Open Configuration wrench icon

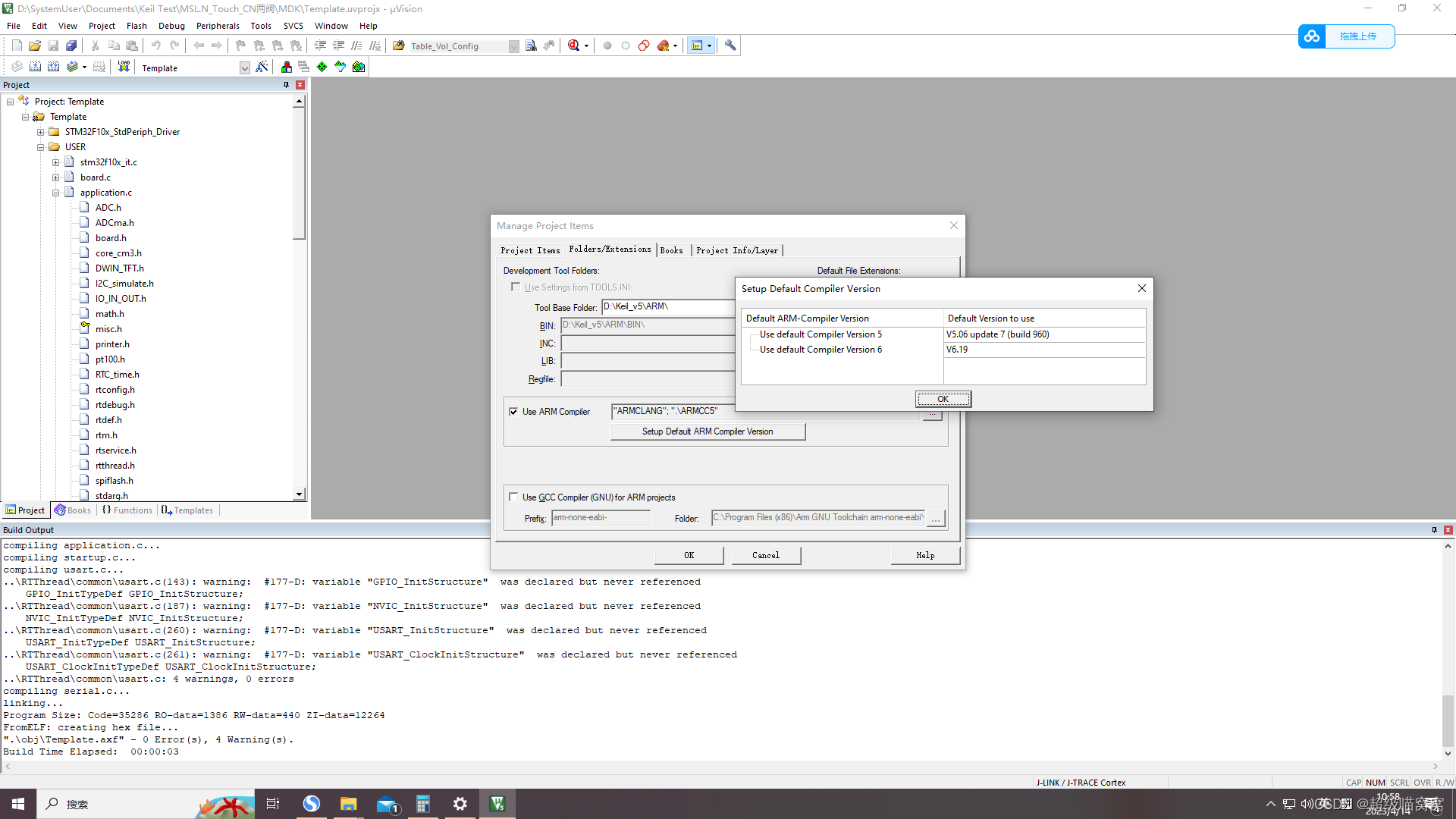[x=730, y=45]
